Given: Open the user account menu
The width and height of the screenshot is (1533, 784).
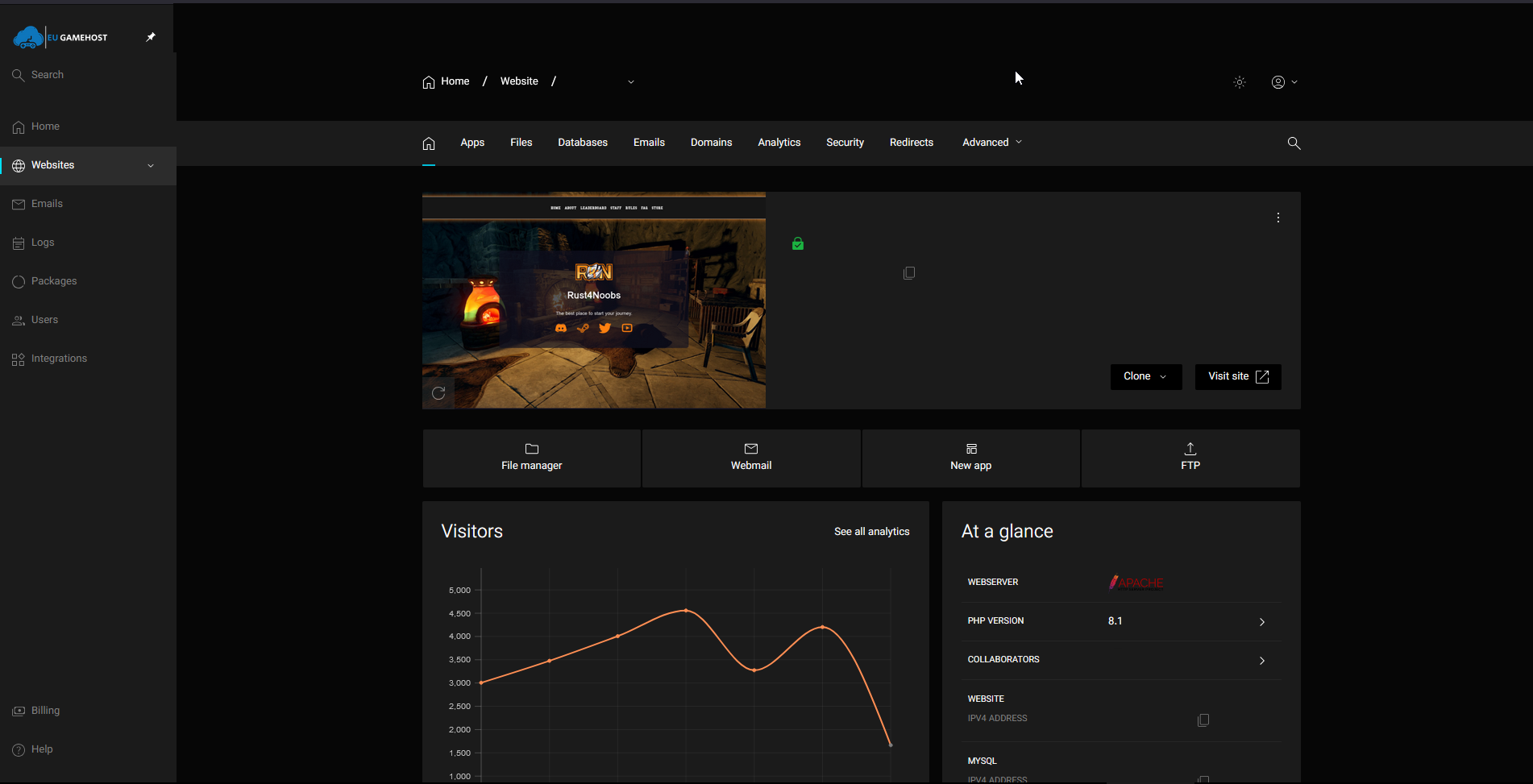Looking at the screenshot, I should (x=1284, y=82).
